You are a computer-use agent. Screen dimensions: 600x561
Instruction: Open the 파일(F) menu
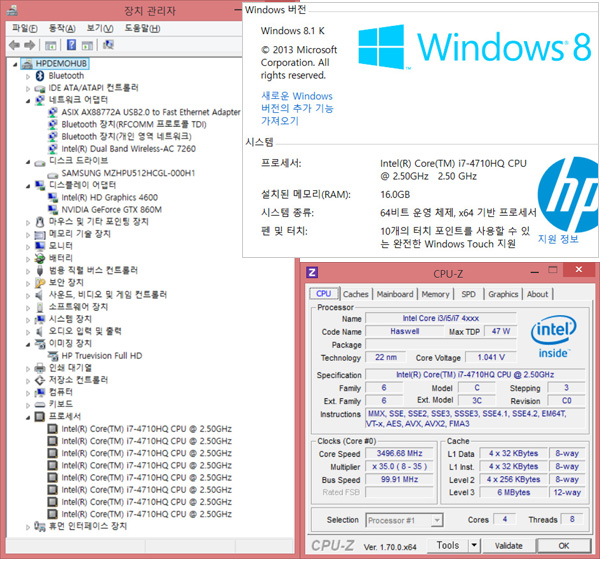(x=25, y=28)
